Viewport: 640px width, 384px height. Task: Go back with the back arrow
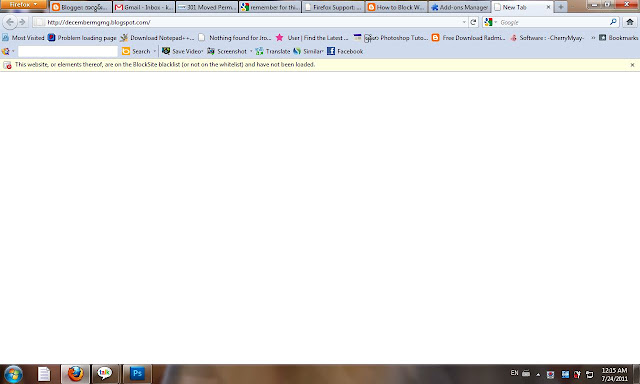point(10,22)
